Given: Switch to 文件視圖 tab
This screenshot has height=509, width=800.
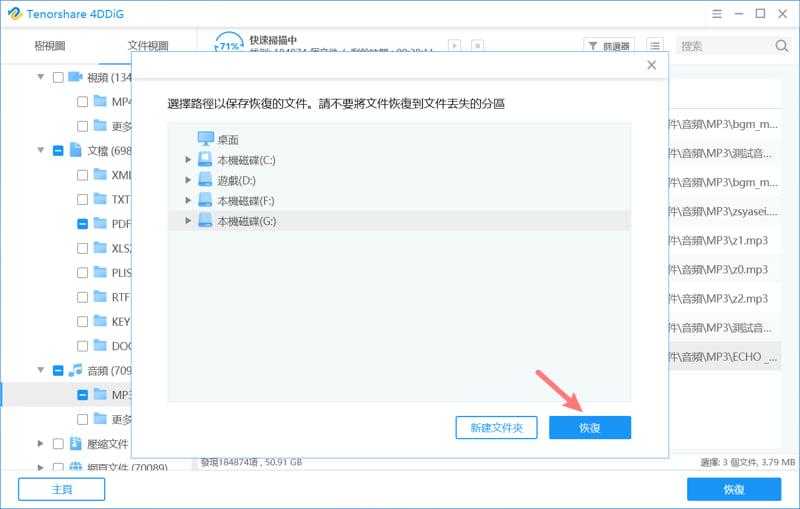Looking at the screenshot, I should (148, 46).
